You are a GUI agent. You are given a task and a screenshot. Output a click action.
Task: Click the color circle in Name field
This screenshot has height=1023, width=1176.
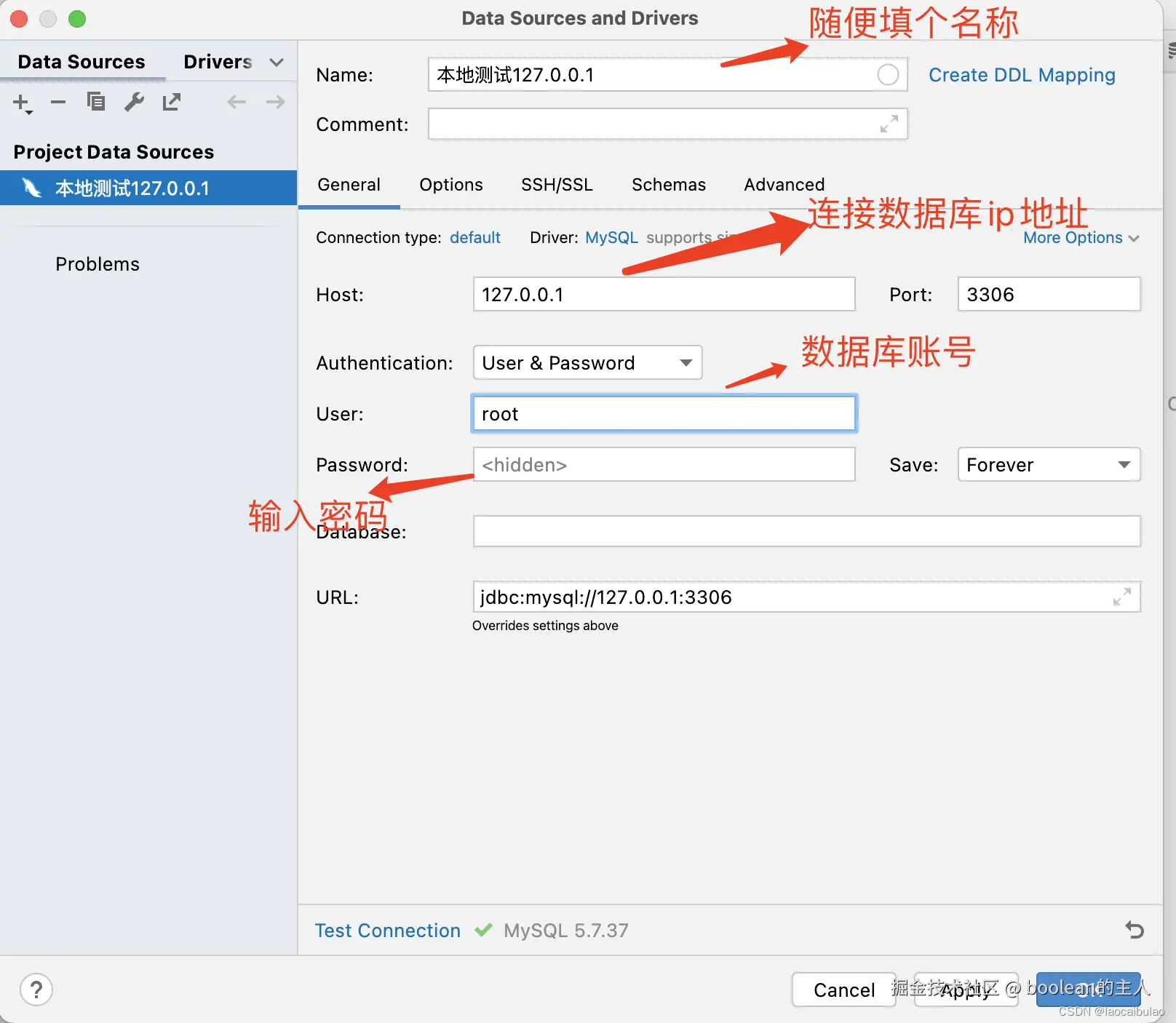tap(888, 74)
